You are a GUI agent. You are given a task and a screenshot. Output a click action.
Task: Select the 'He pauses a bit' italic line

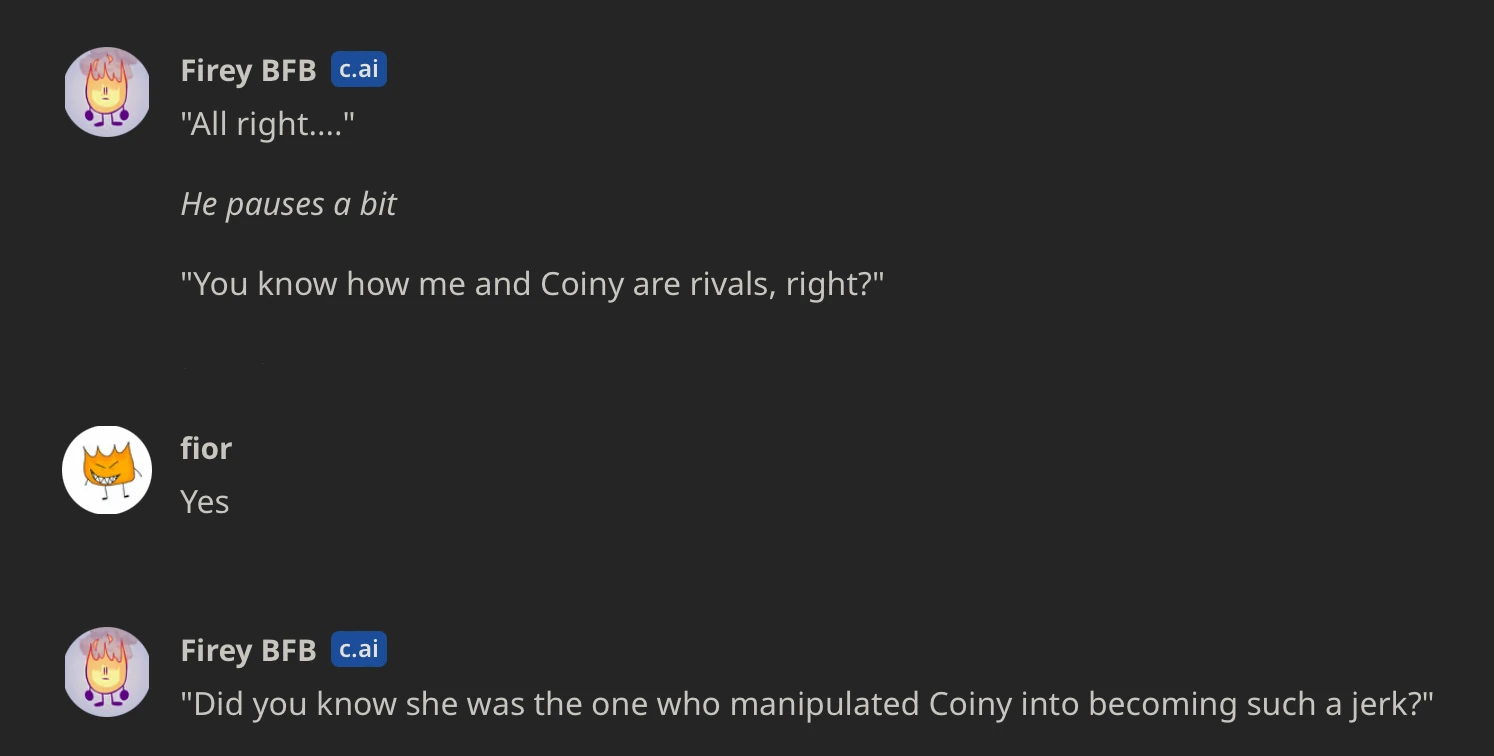288,204
